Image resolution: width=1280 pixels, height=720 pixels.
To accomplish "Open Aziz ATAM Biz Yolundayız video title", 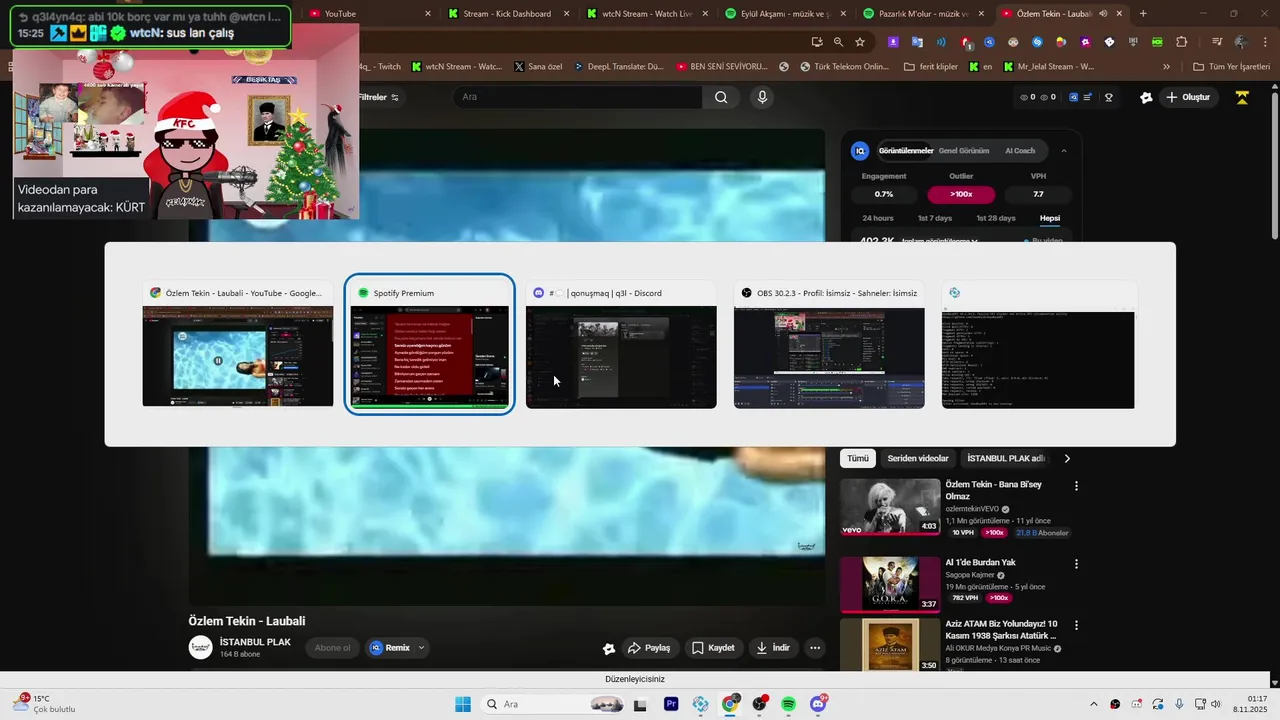I will click(x=1001, y=629).
